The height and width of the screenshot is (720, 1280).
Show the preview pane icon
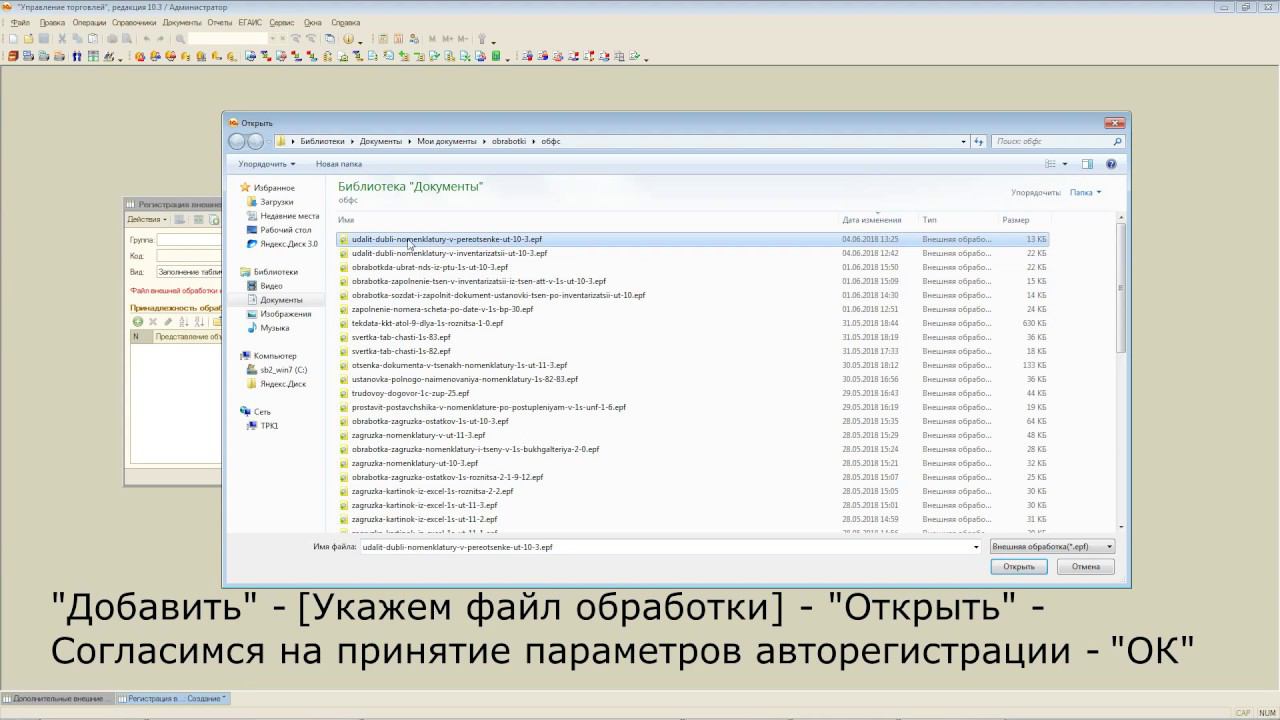click(x=1087, y=164)
